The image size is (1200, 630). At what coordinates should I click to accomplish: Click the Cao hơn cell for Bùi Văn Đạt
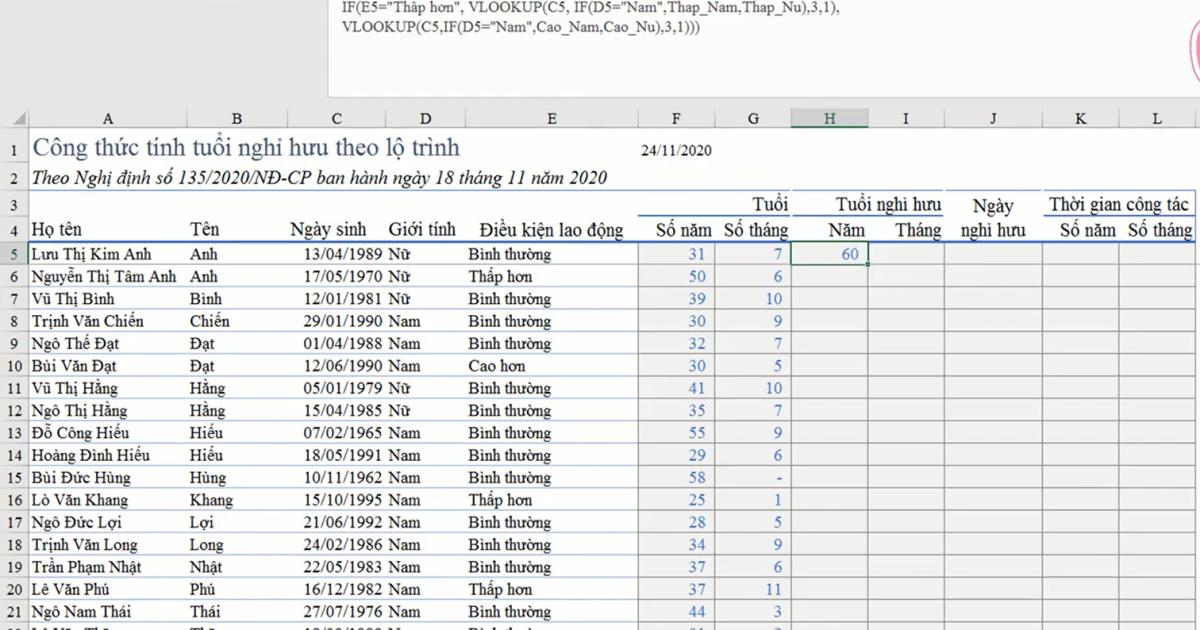[497, 366]
